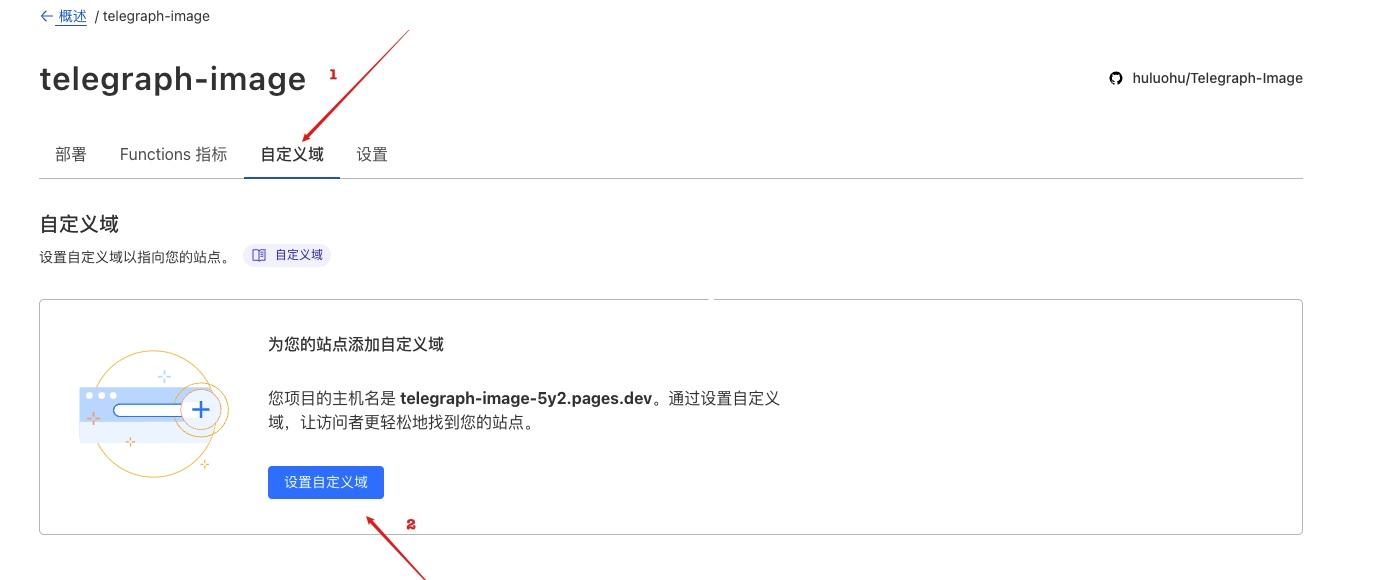Open the Functions 指标 tab
Screen dimensions: 1380x580
point(173,154)
